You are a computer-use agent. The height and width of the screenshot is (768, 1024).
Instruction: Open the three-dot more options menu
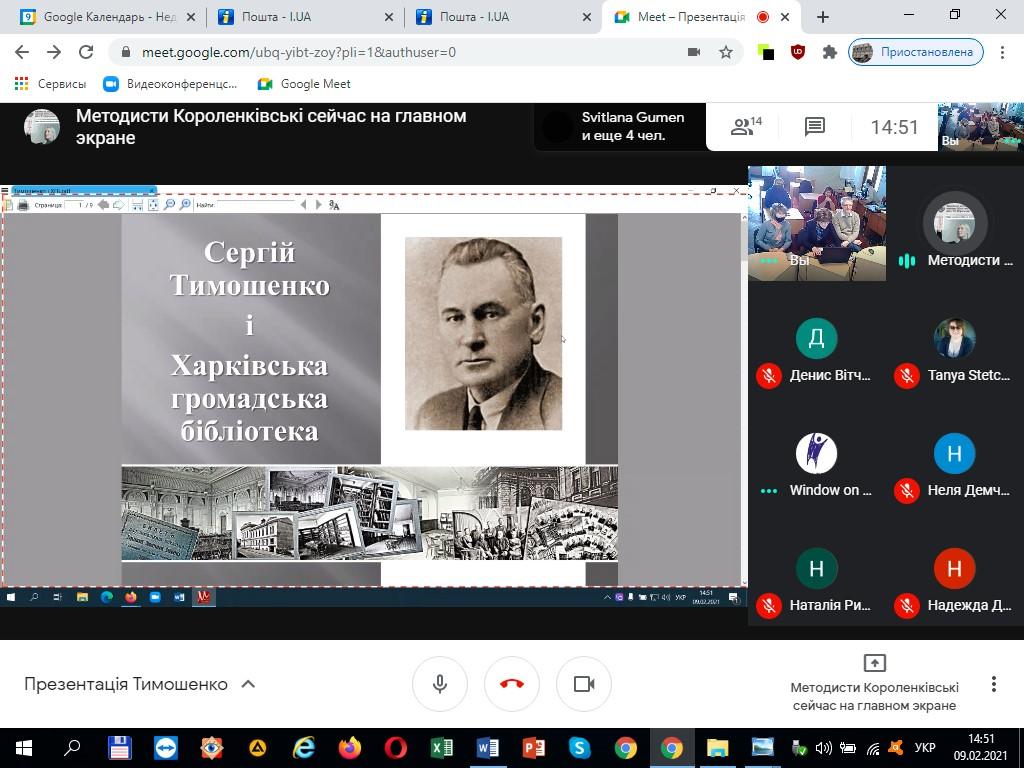(993, 684)
